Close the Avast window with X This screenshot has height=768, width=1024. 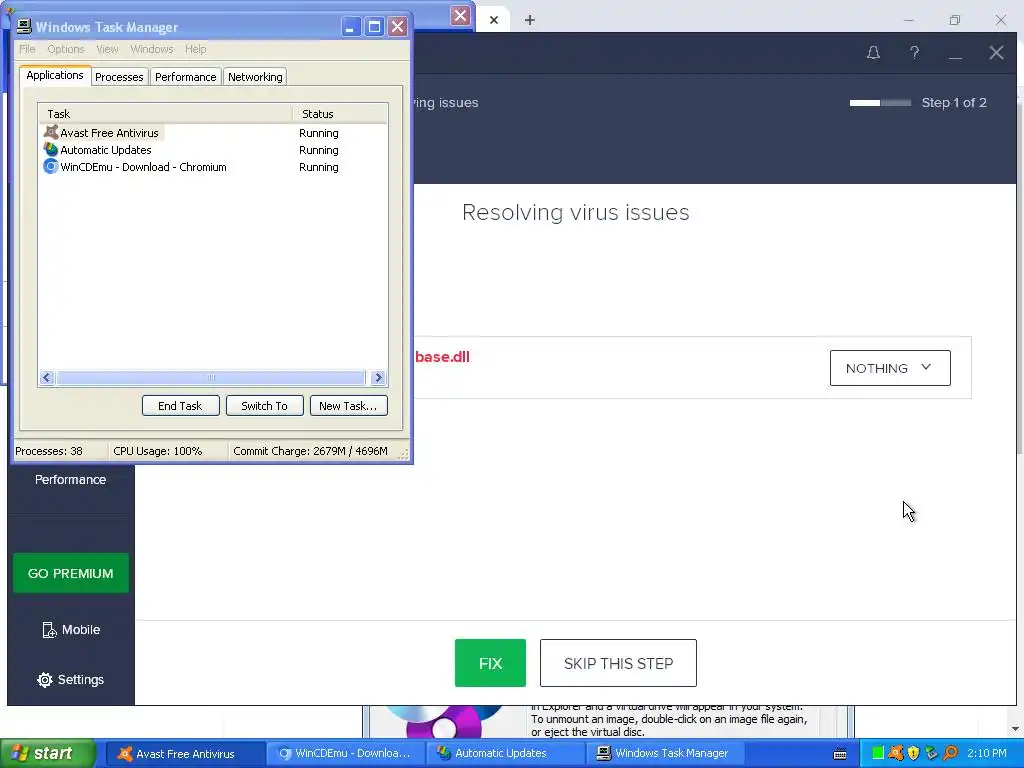996,53
